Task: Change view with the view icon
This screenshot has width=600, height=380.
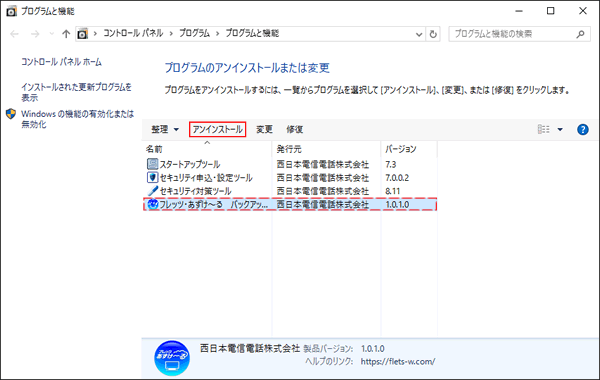Action: pyautogui.click(x=543, y=129)
